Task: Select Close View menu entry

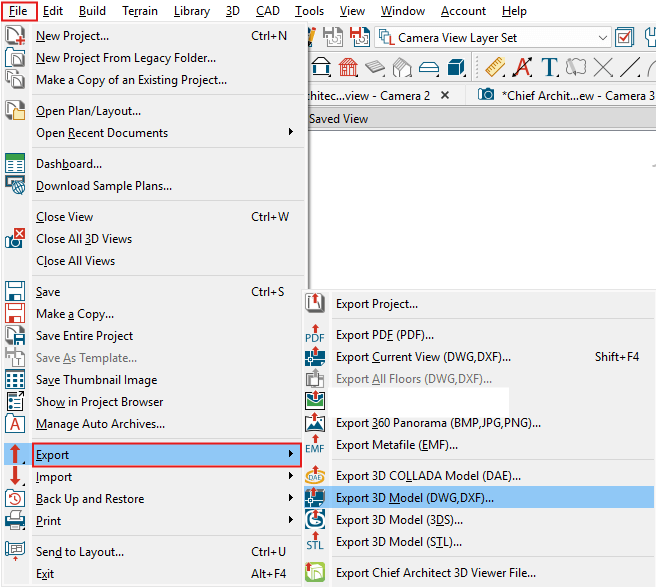Action: coord(168,217)
